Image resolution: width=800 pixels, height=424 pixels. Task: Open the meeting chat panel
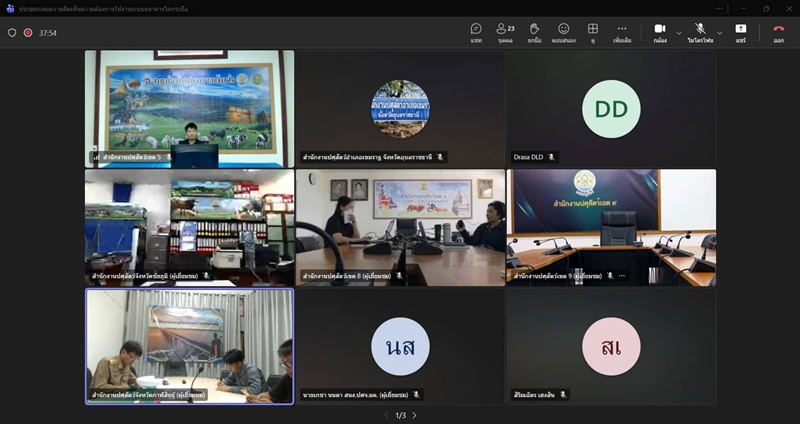(x=476, y=32)
